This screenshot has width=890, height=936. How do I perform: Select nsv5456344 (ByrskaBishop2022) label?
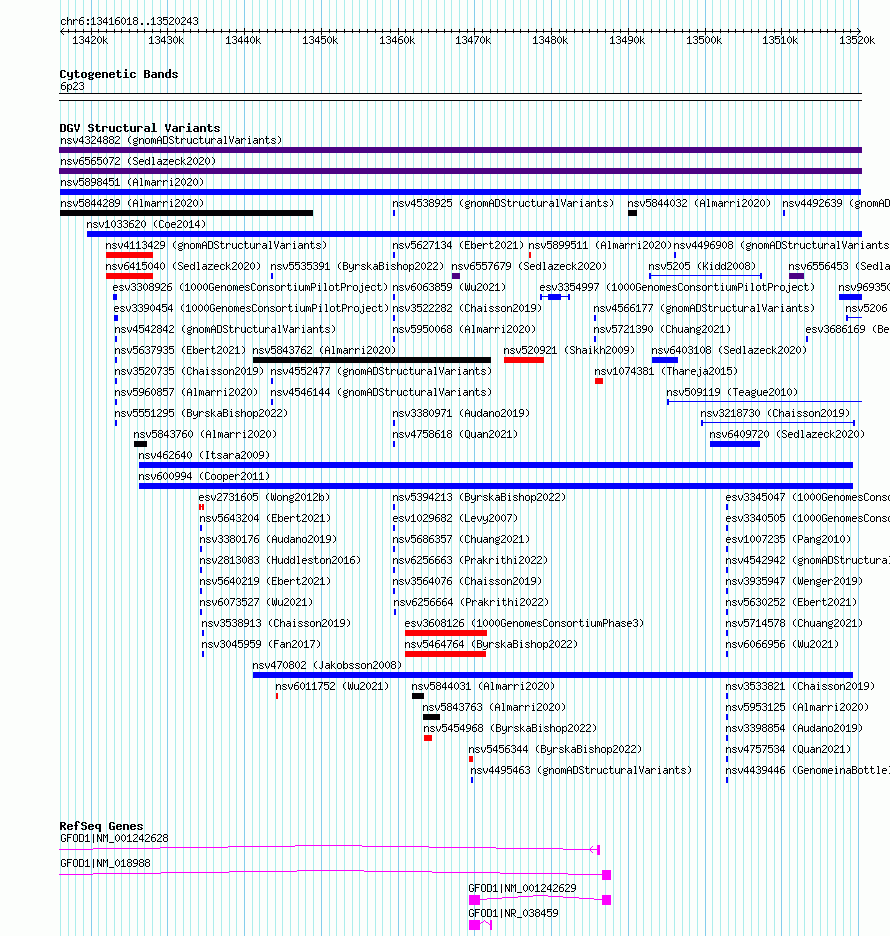[555, 749]
